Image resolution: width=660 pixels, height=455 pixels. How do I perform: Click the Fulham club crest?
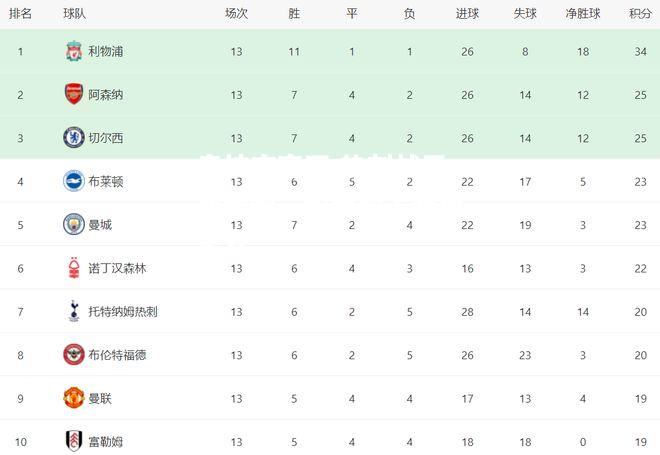pos(74,441)
